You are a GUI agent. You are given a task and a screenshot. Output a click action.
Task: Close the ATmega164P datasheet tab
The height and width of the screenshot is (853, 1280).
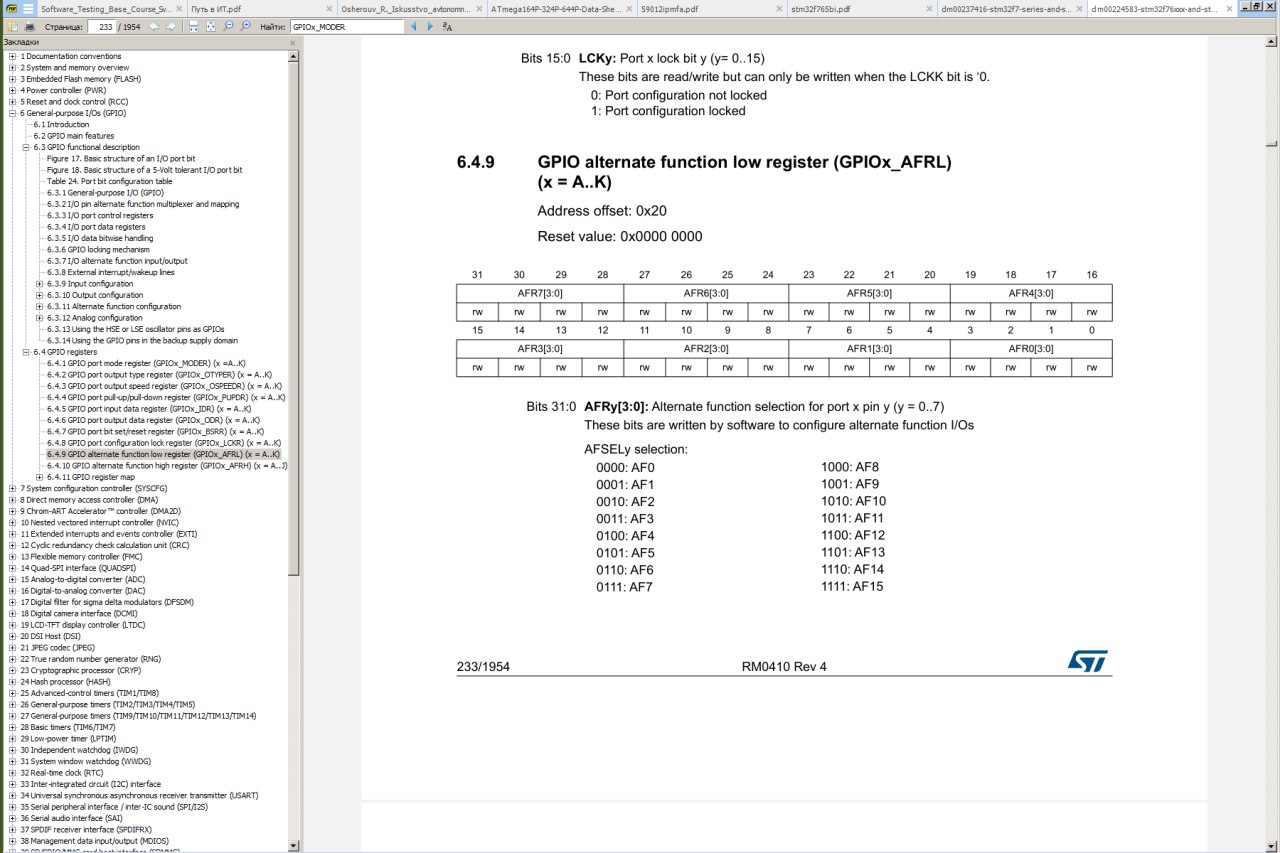pyautogui.click(x=629, y=9)
